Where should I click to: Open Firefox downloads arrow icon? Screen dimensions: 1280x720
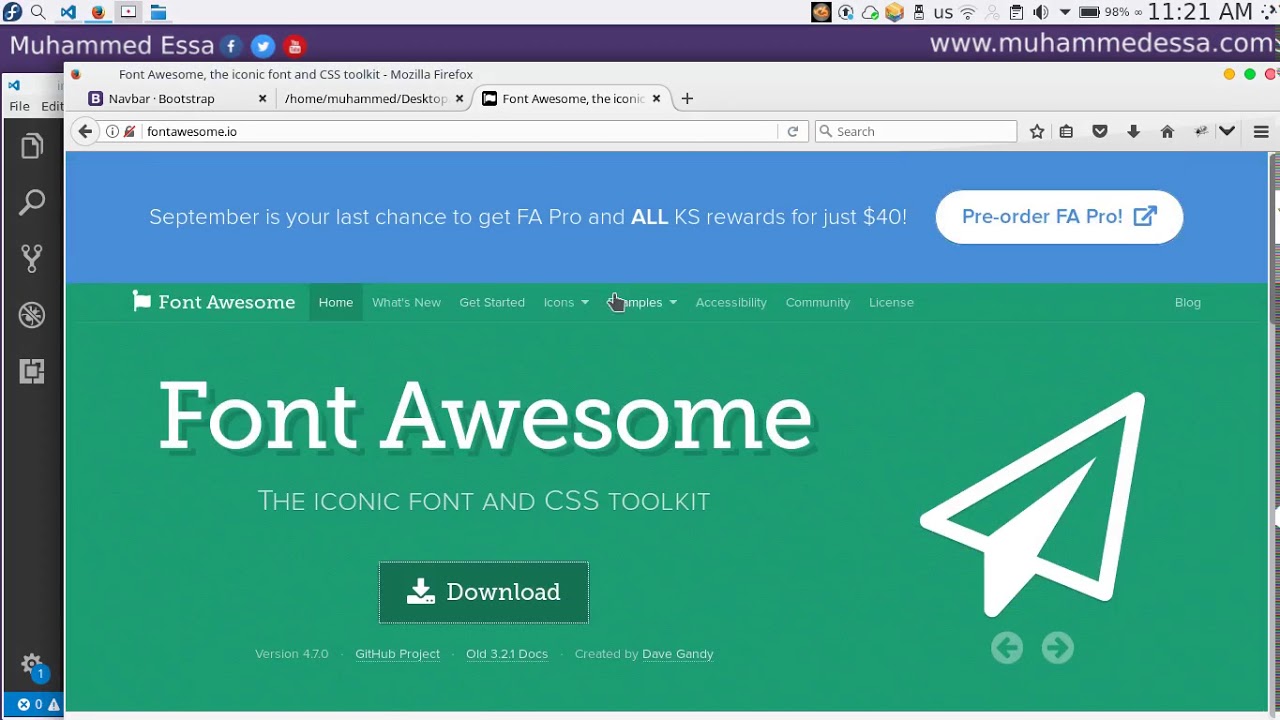(1133, 131)
